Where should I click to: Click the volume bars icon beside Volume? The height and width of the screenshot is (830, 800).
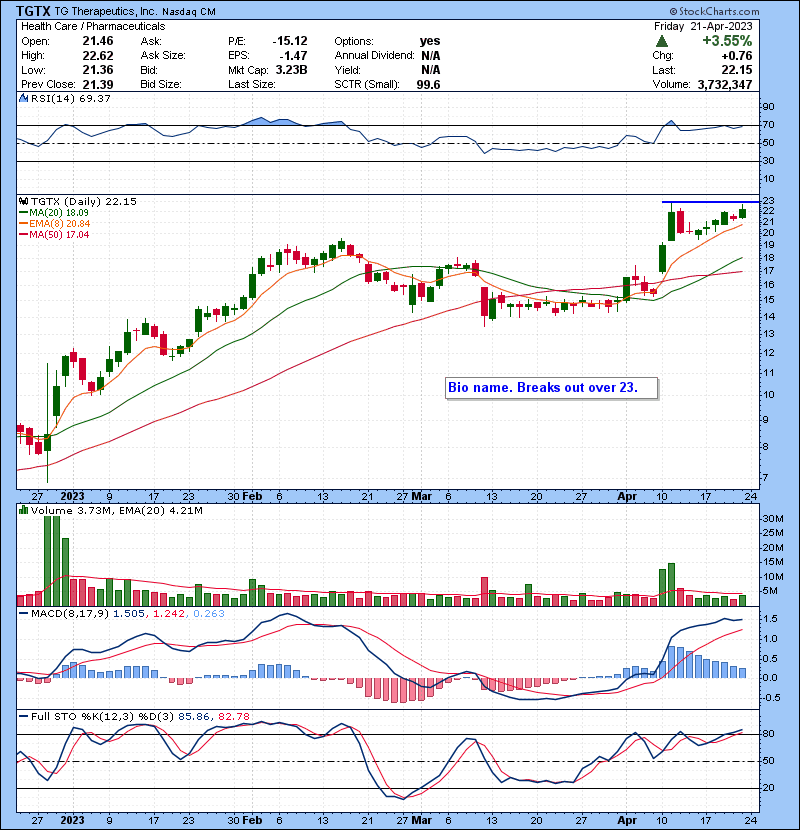click(x=24, y=510)
